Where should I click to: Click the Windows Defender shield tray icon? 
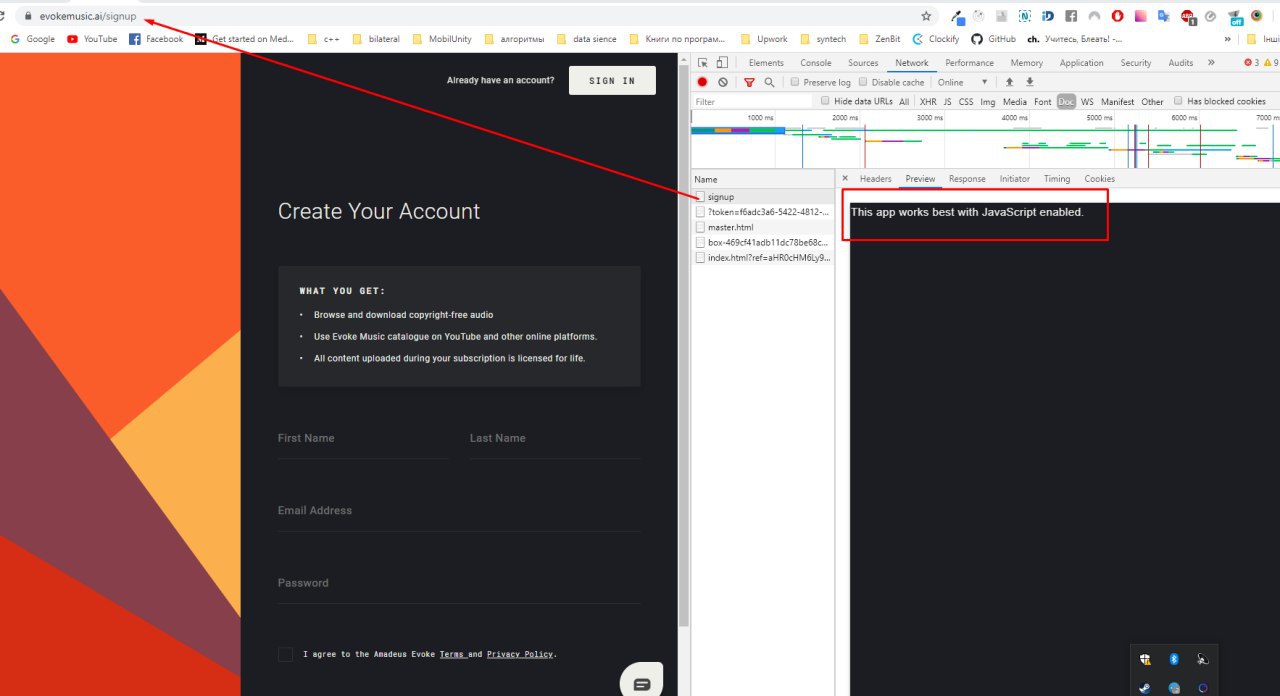[x=1145, y=659]
